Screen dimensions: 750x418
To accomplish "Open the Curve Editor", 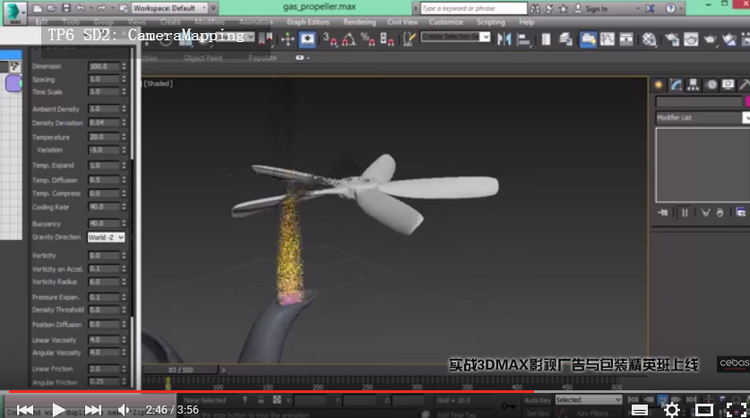I will [607, 39].
